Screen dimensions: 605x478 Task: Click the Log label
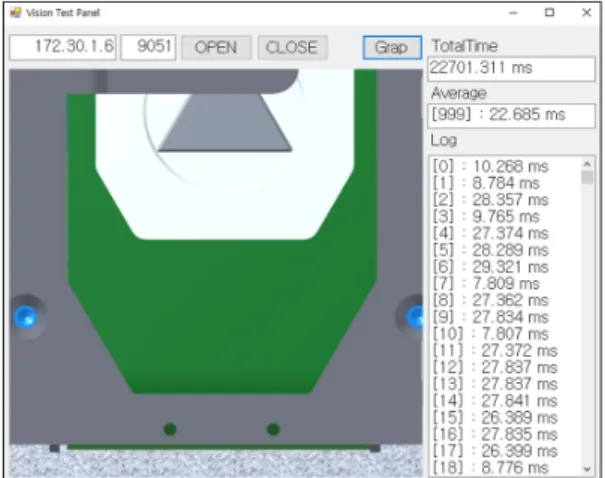444,140
